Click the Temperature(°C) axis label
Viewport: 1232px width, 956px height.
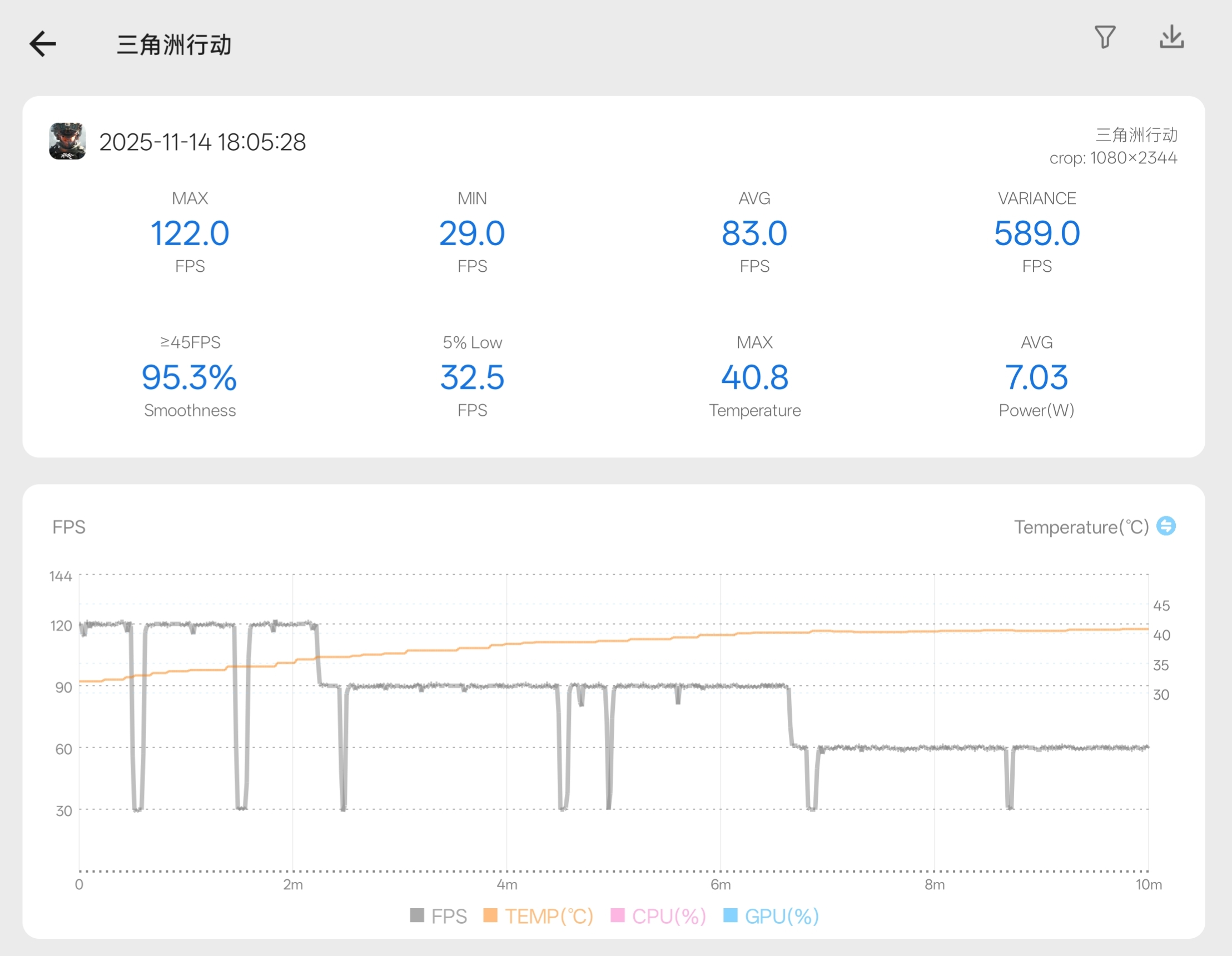point(1081,527)
